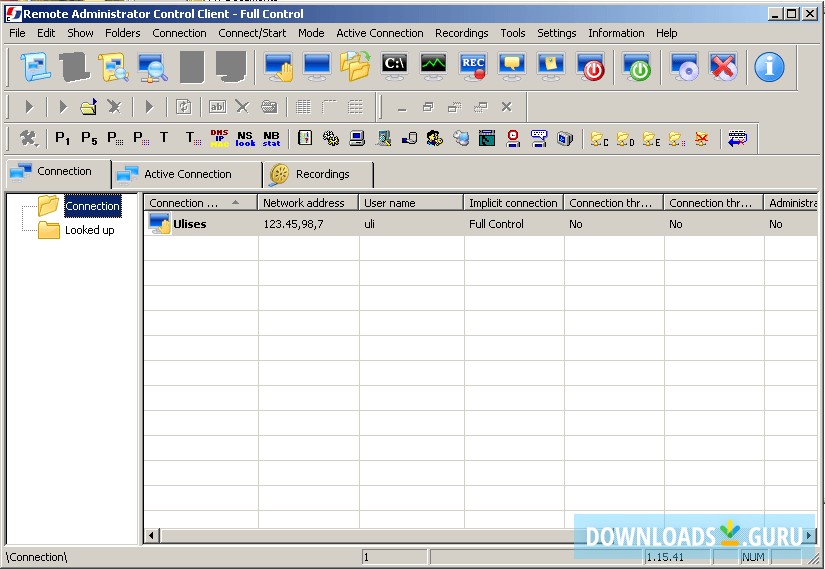This screenshot has height=569, width=825.
Task: Open the Folders menu
Action: pos(123,33)
